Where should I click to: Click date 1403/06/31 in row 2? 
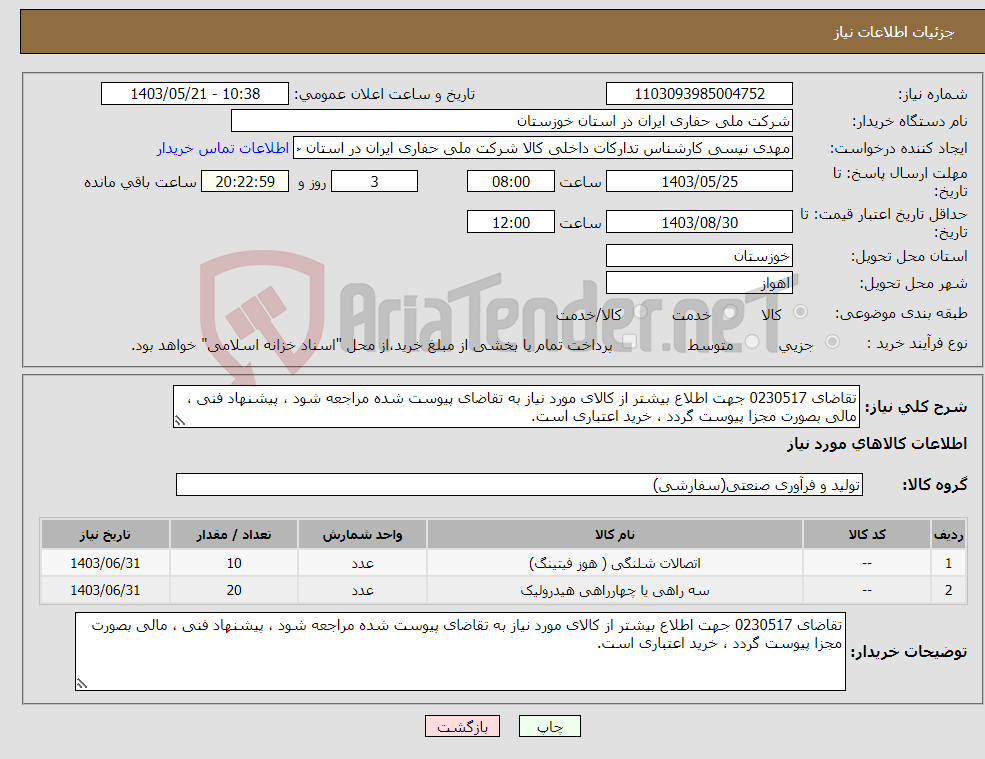(x=105, y=590)
